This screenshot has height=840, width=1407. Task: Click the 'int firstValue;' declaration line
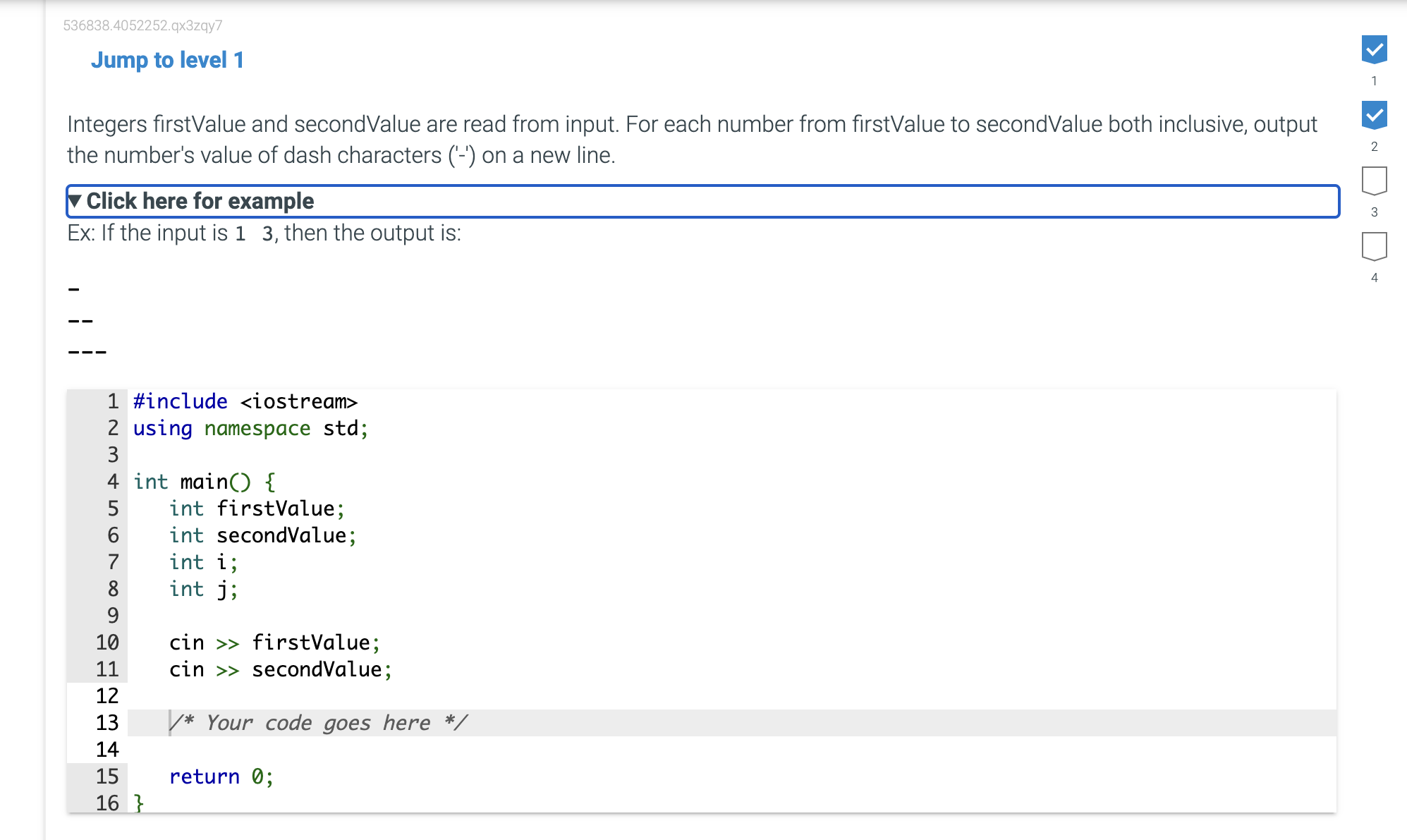257,509
